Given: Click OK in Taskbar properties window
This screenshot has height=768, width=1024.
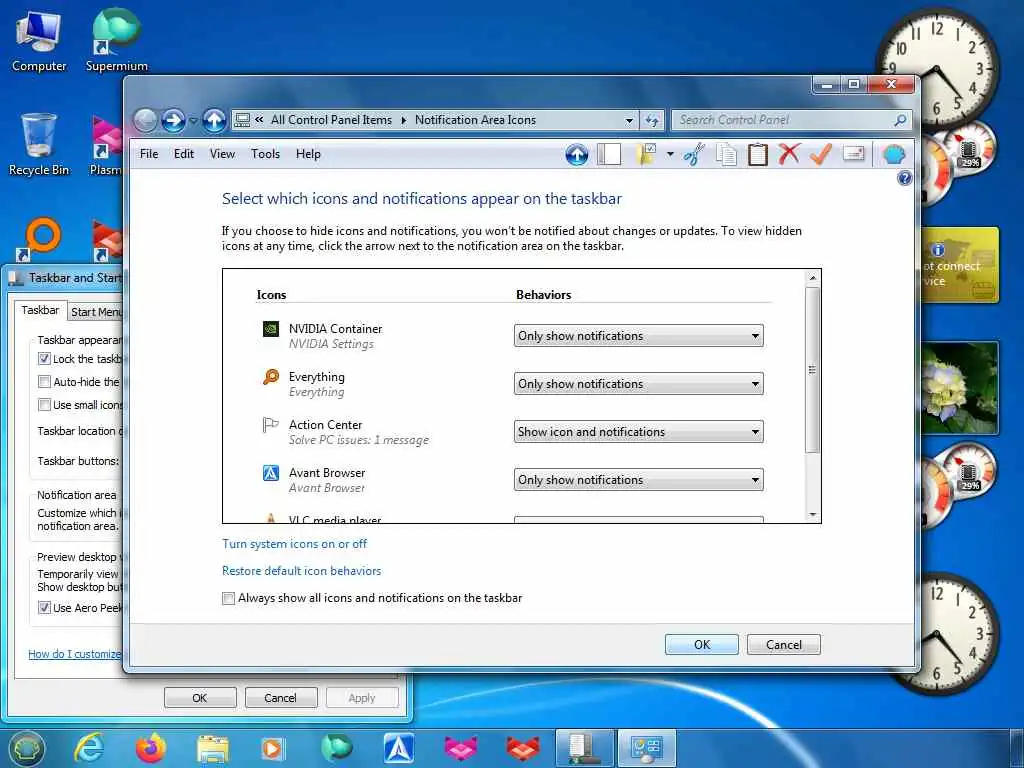Looking at the screenshot, I should pyautogui.click(x=200, y=697).
